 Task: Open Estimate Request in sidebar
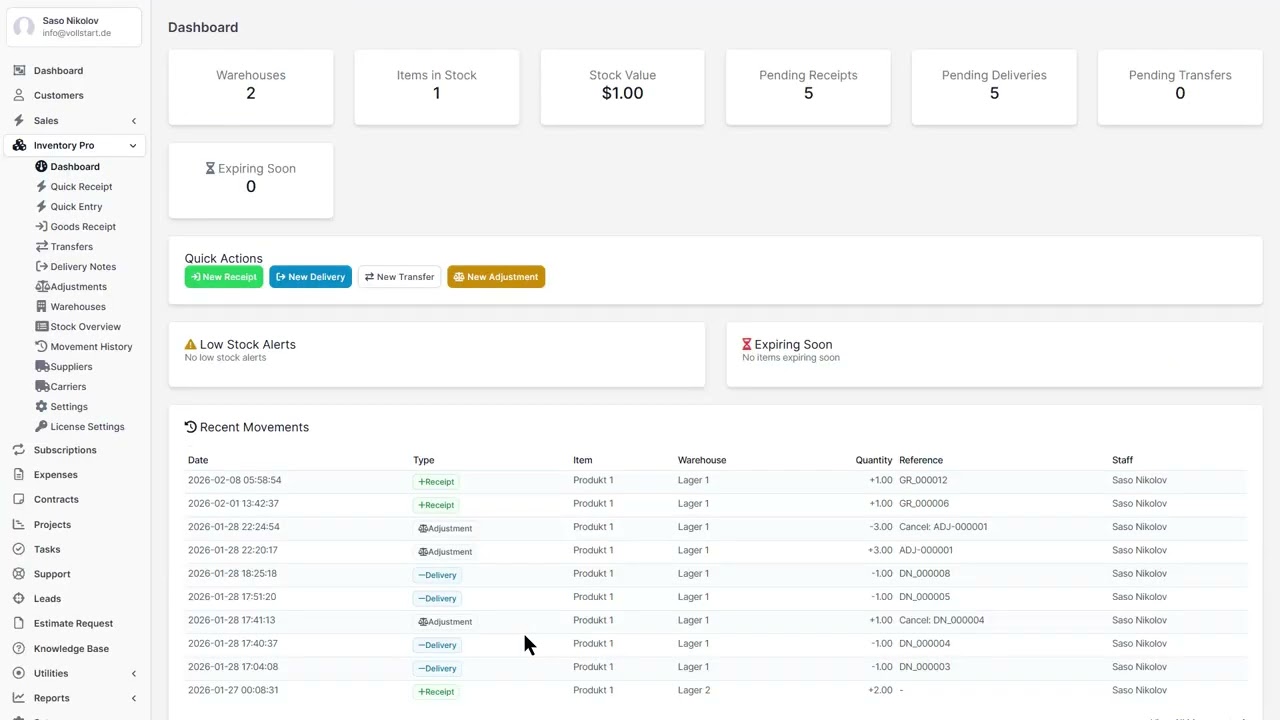(74, 624)
